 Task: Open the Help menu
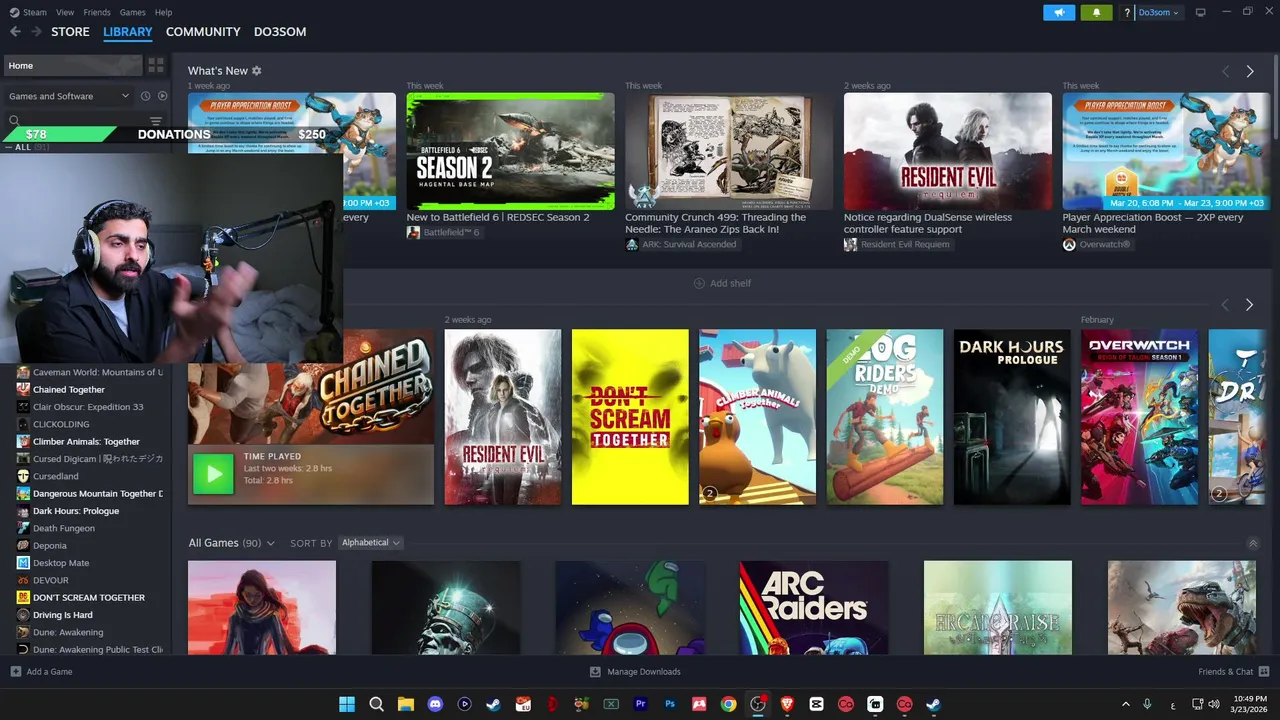tap(163, 12)
